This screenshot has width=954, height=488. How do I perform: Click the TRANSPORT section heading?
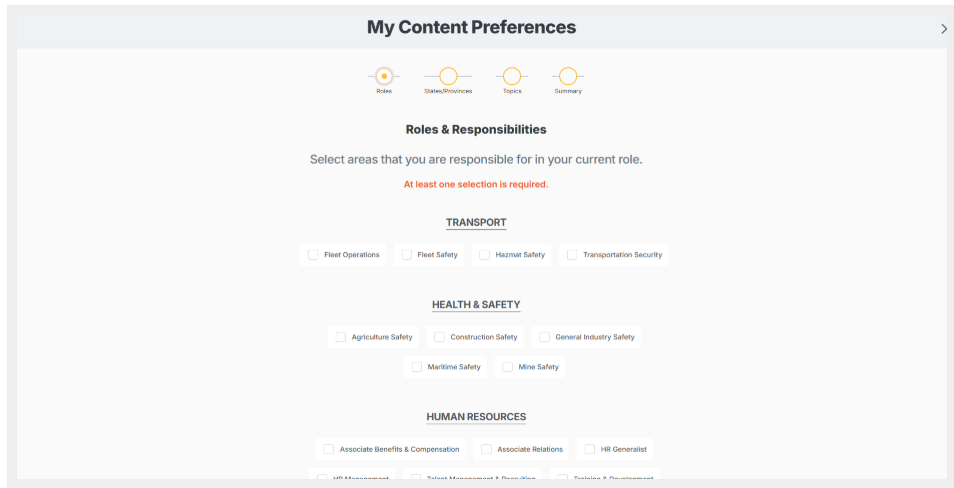click(x=476, y=223)
